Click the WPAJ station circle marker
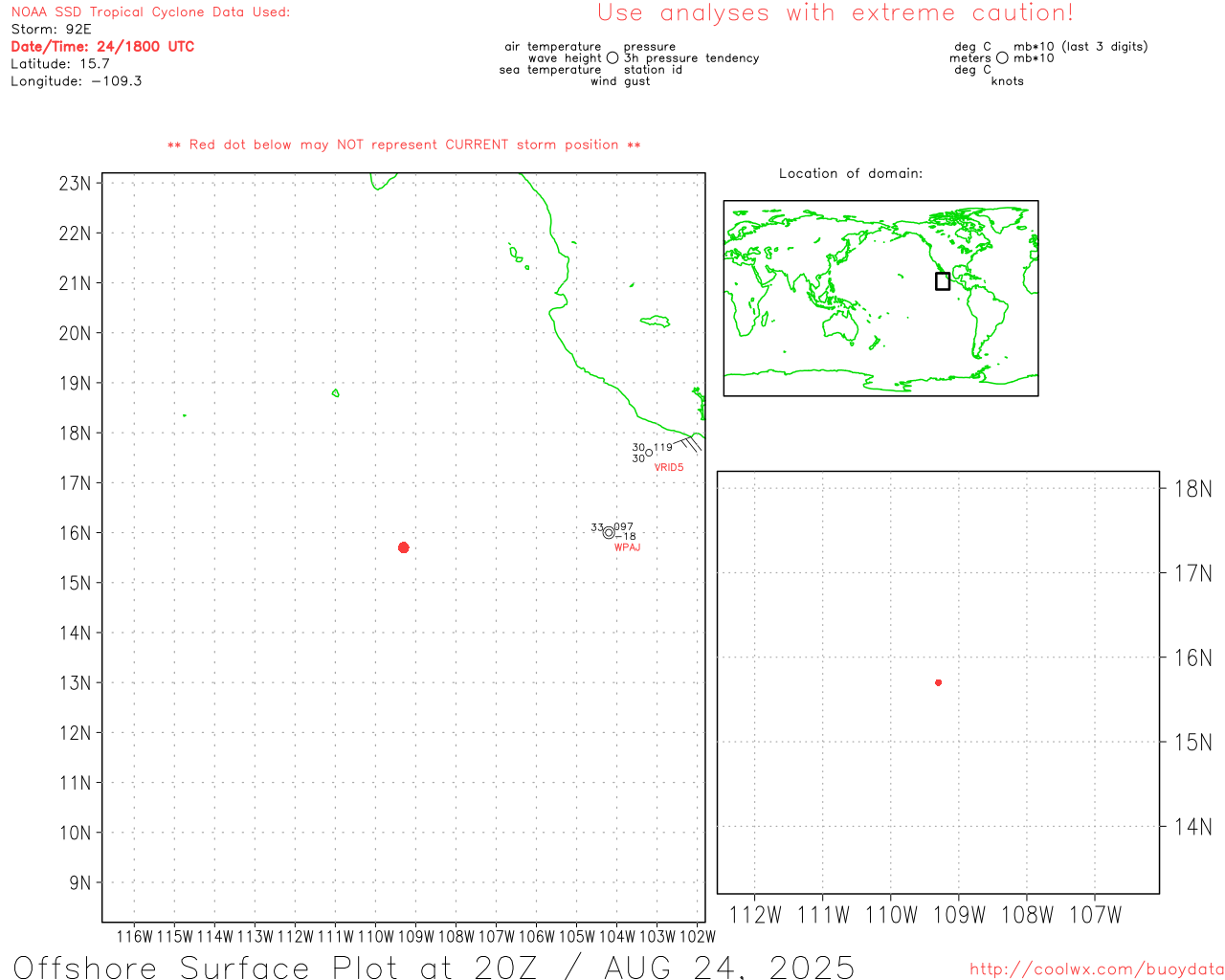Viewport: 1225px width, 980px height. (609, 533)
